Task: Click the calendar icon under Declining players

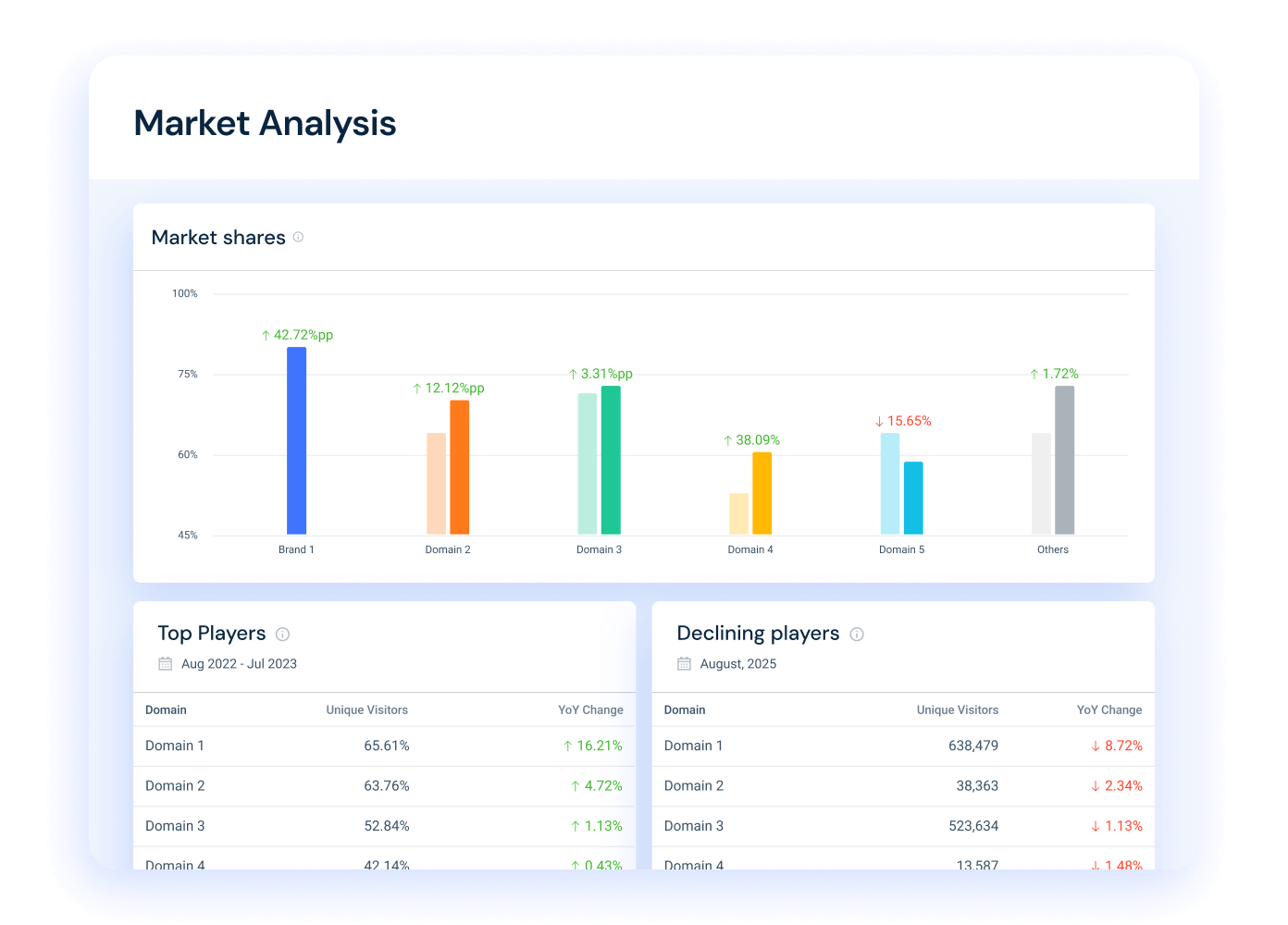Action: [684, 663]
